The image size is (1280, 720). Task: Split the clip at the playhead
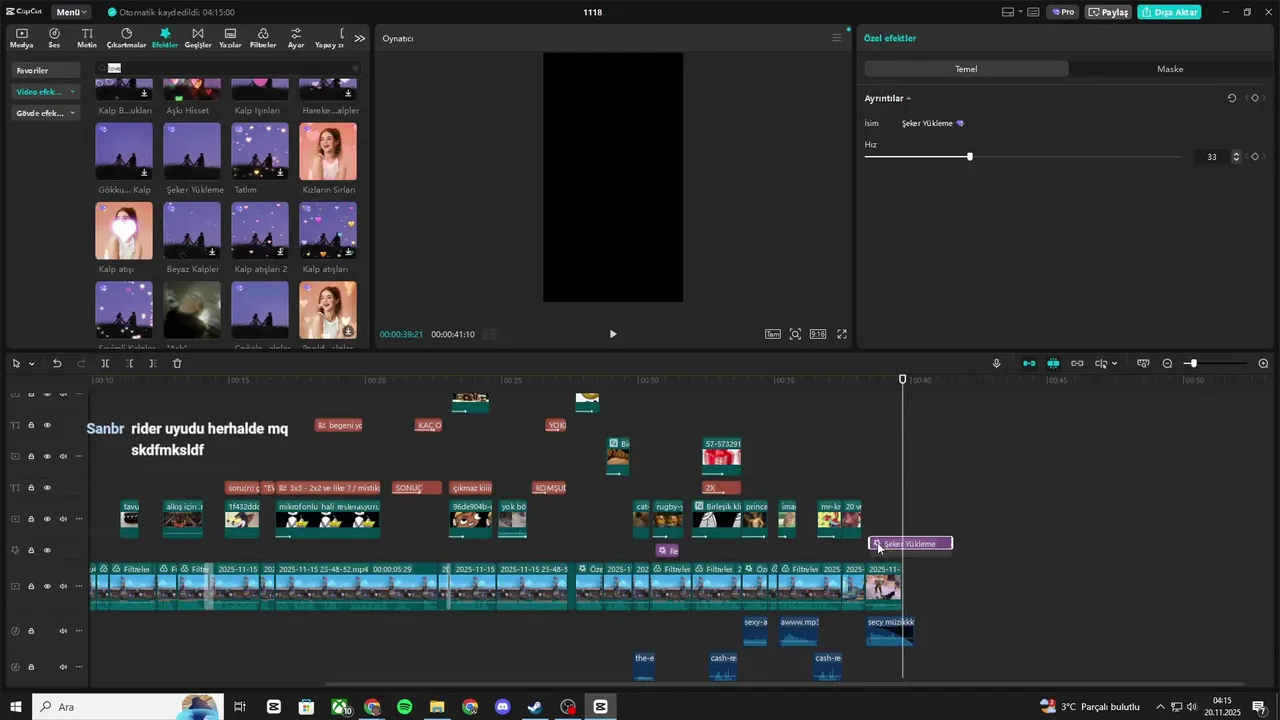(x=105, y=363)
